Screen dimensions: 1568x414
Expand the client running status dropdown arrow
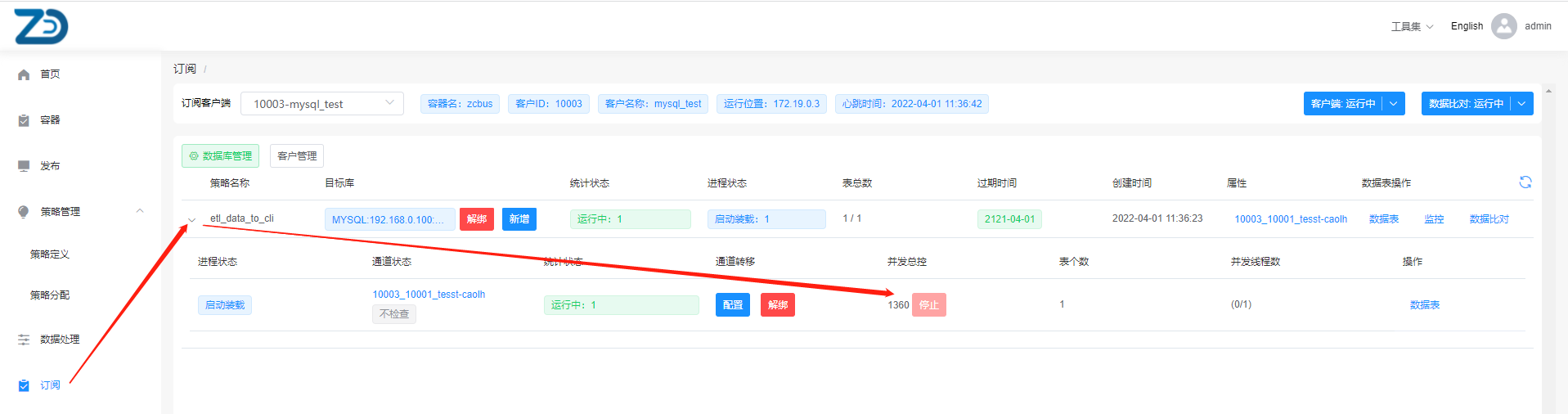click(1394, 104)
